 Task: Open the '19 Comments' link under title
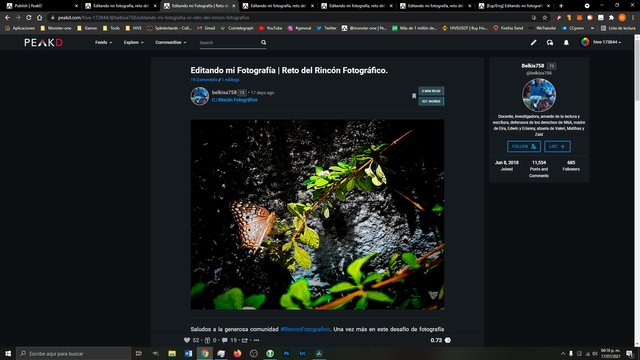204,80
